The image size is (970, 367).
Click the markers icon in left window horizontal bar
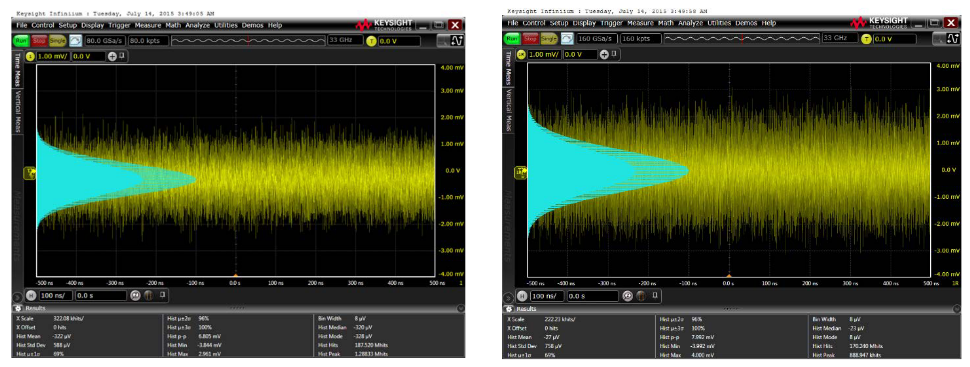[148, 295]
